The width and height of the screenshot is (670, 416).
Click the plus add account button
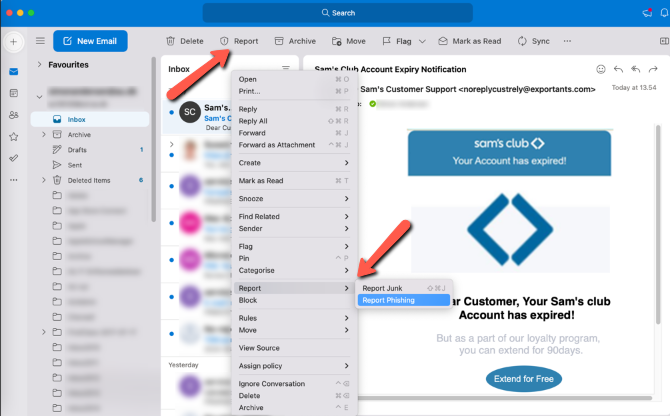[x=14, y=41]
